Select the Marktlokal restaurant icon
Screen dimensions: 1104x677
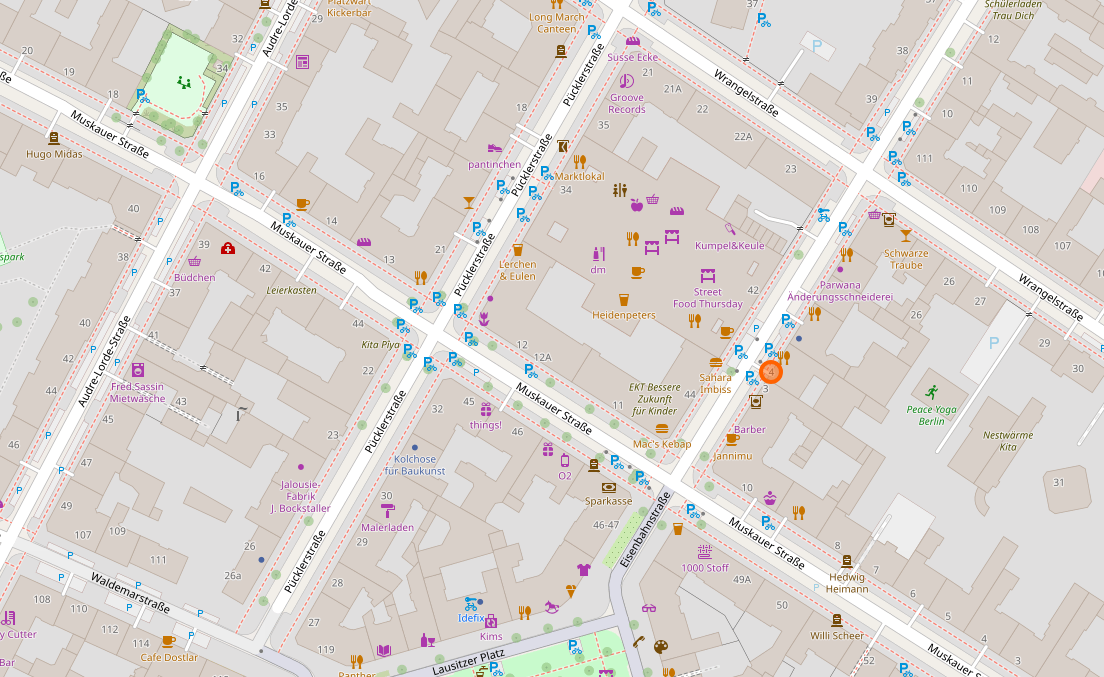coord(579,161)
